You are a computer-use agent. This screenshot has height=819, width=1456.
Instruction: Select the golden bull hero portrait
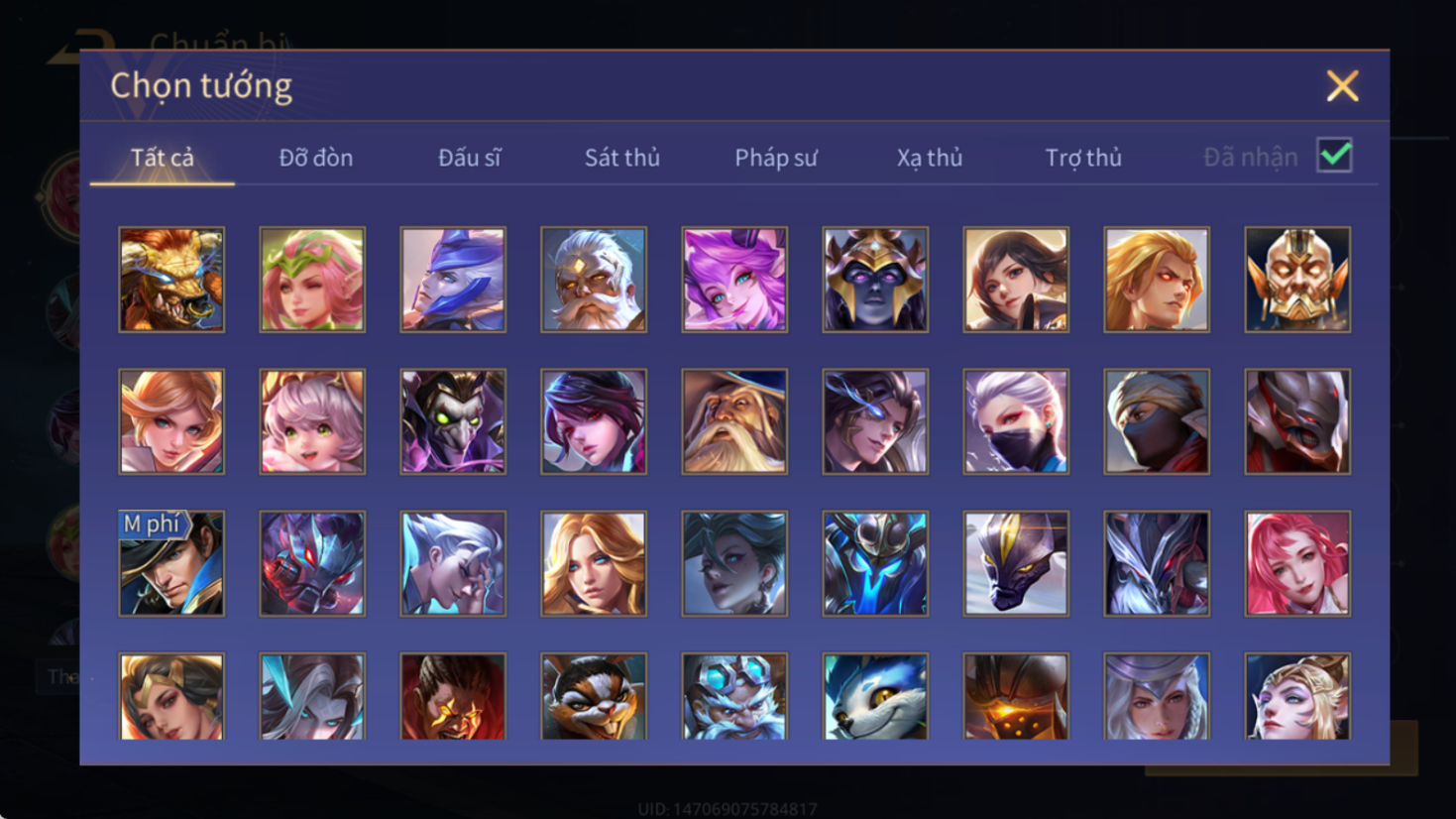tap(171, 280)
